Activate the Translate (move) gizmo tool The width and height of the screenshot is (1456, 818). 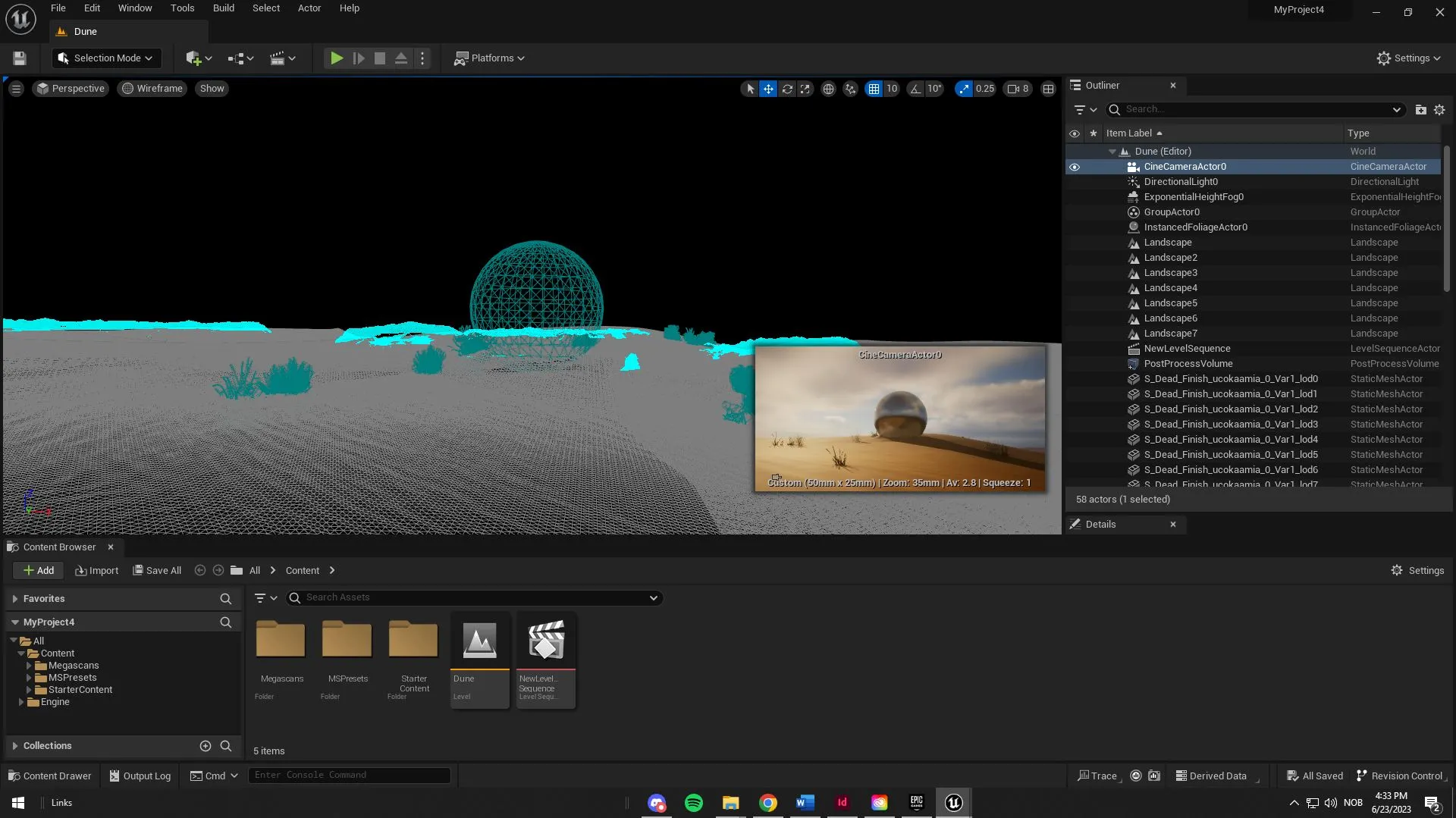click(768, 89)
